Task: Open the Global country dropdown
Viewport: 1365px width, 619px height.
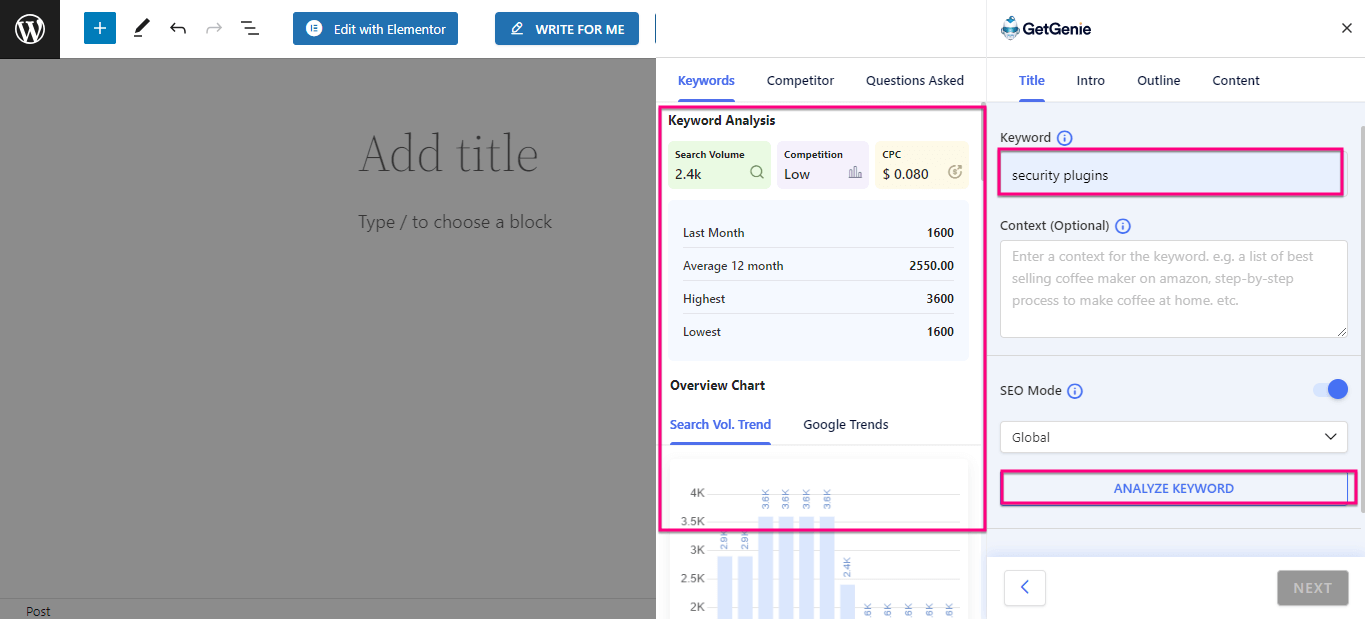Action: [x=1174, y=437]
